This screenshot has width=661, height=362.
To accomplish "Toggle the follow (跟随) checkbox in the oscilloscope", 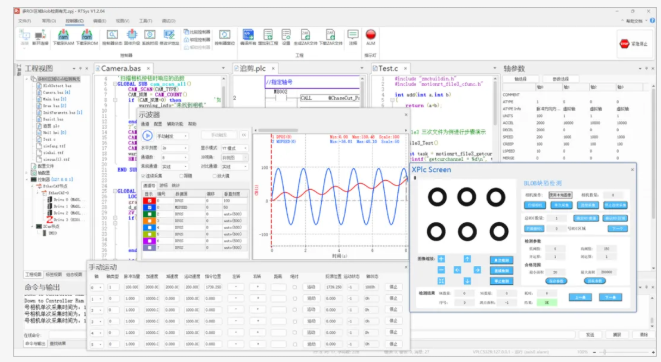I will [x=182, y=176].
